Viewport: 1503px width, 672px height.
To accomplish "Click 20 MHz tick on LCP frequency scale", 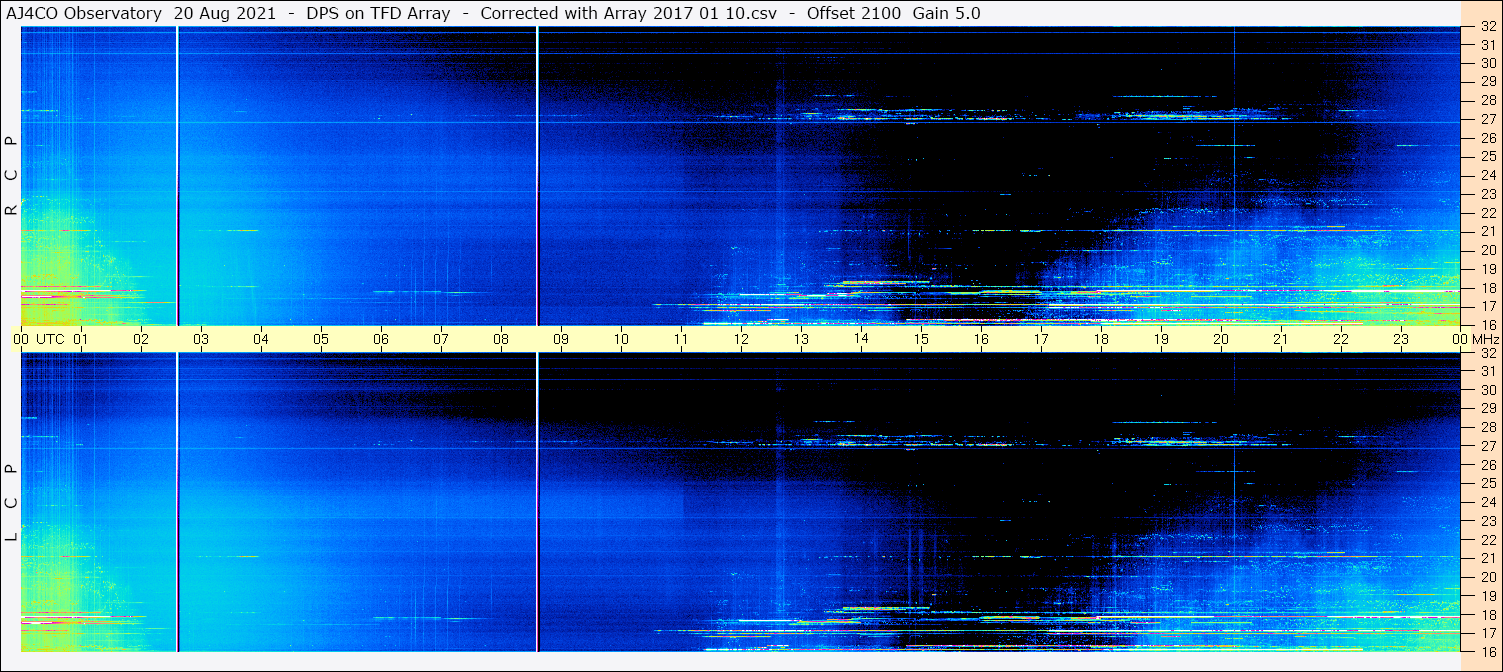I will point(1487,577).
